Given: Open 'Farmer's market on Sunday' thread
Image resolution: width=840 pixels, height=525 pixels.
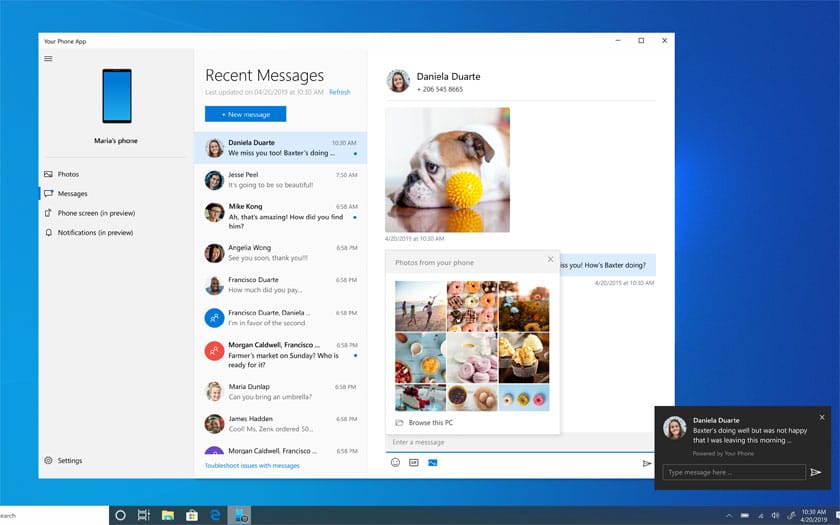Looking at the screenshot, I should point(281,355).
